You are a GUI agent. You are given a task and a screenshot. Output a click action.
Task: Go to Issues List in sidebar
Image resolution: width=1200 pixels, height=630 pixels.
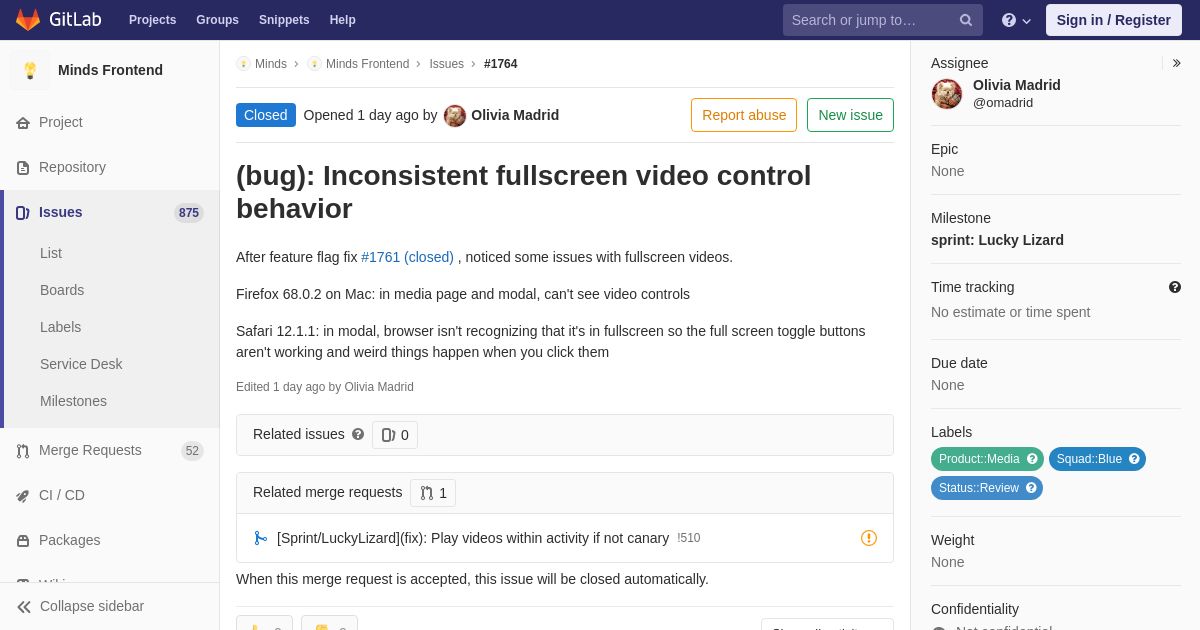51,253
